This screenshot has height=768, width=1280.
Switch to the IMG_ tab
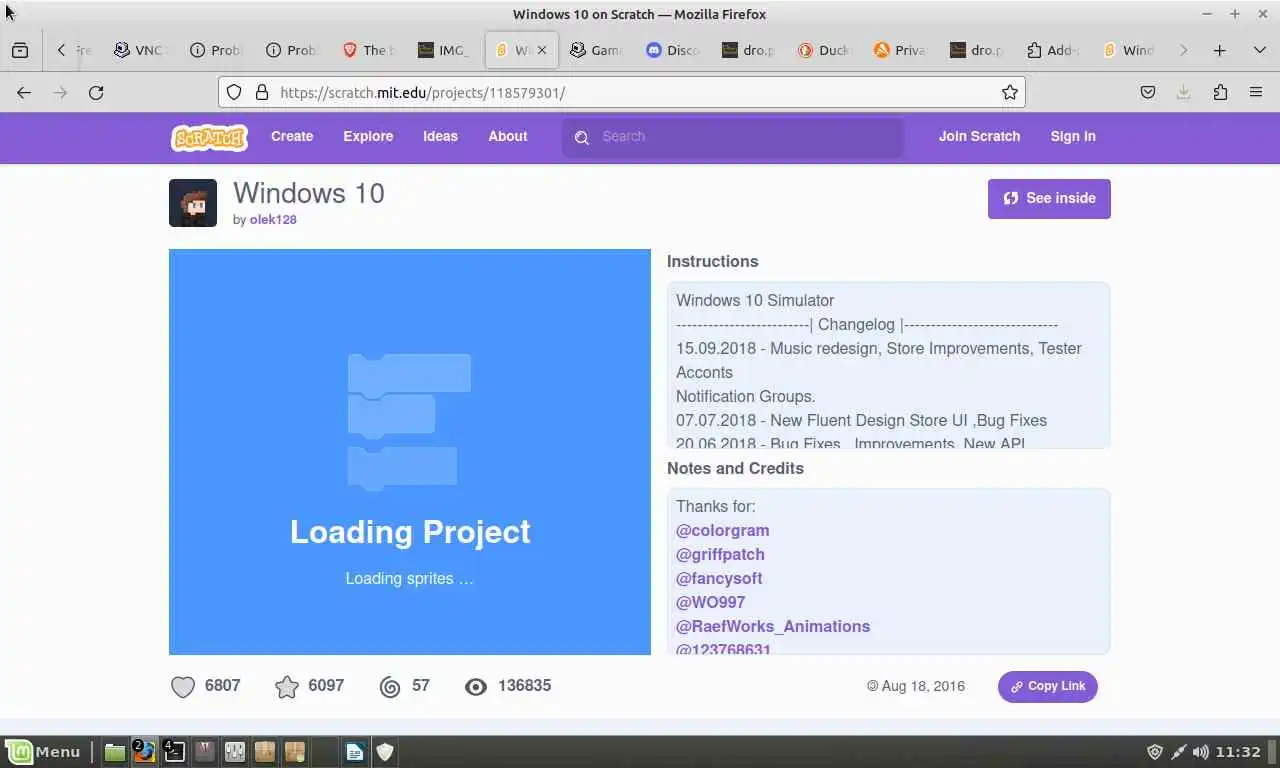444,50
